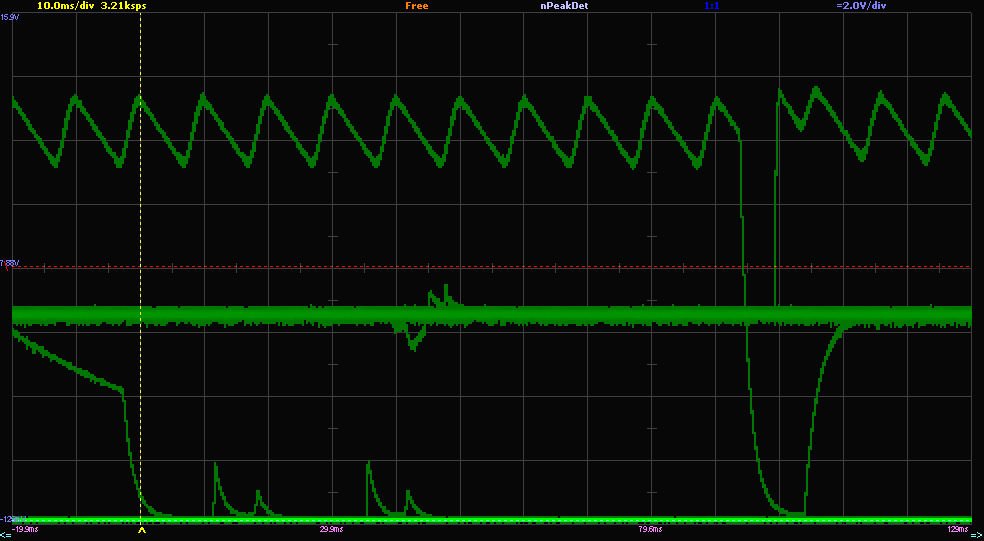Click the -19.9ms start time label
This screenshot has width=984, height=541.
click(26, 529)
